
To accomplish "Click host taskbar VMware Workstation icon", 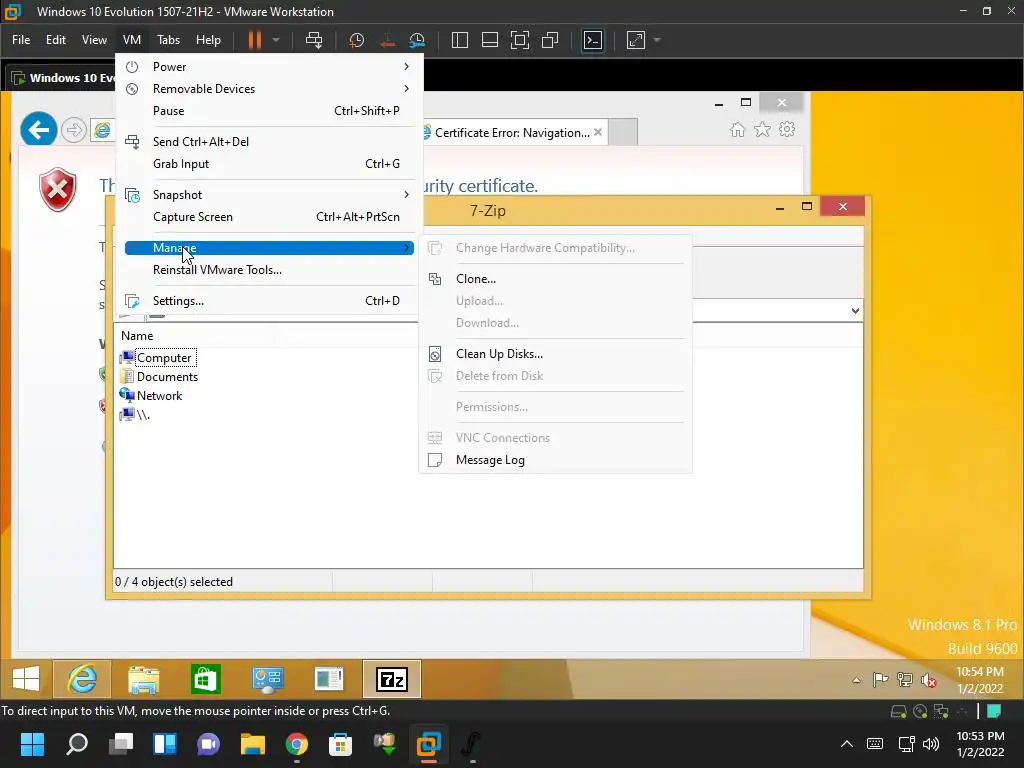I will tap(428, 744).
